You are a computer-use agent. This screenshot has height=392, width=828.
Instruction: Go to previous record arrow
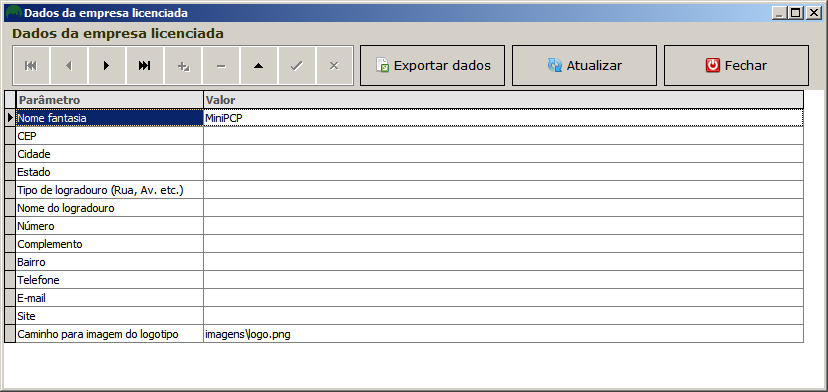(x=69, y=66)
